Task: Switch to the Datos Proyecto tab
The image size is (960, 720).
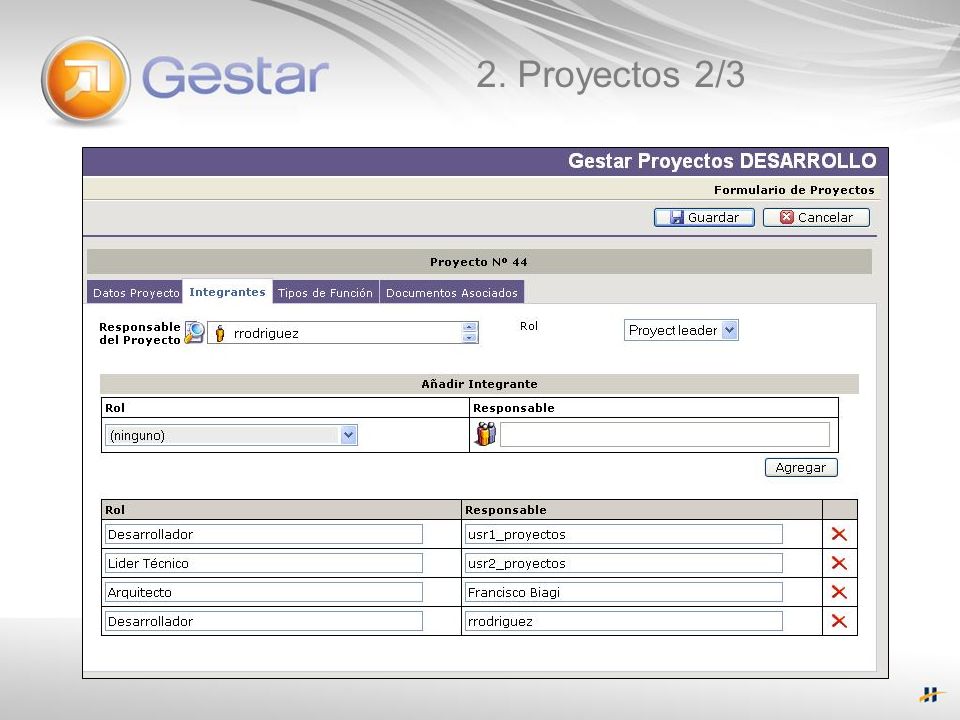Action: 135,293
